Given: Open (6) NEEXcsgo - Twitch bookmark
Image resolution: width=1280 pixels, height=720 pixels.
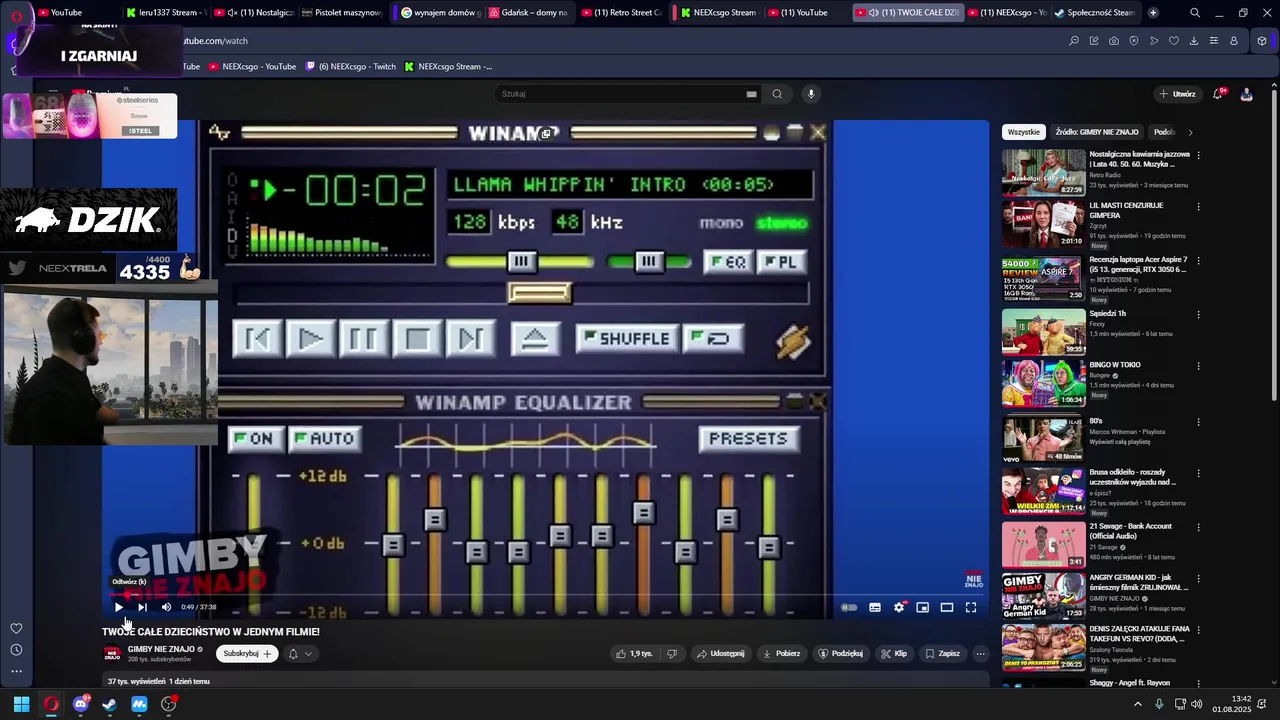Looking at the screenshot, I should (351, 67).
